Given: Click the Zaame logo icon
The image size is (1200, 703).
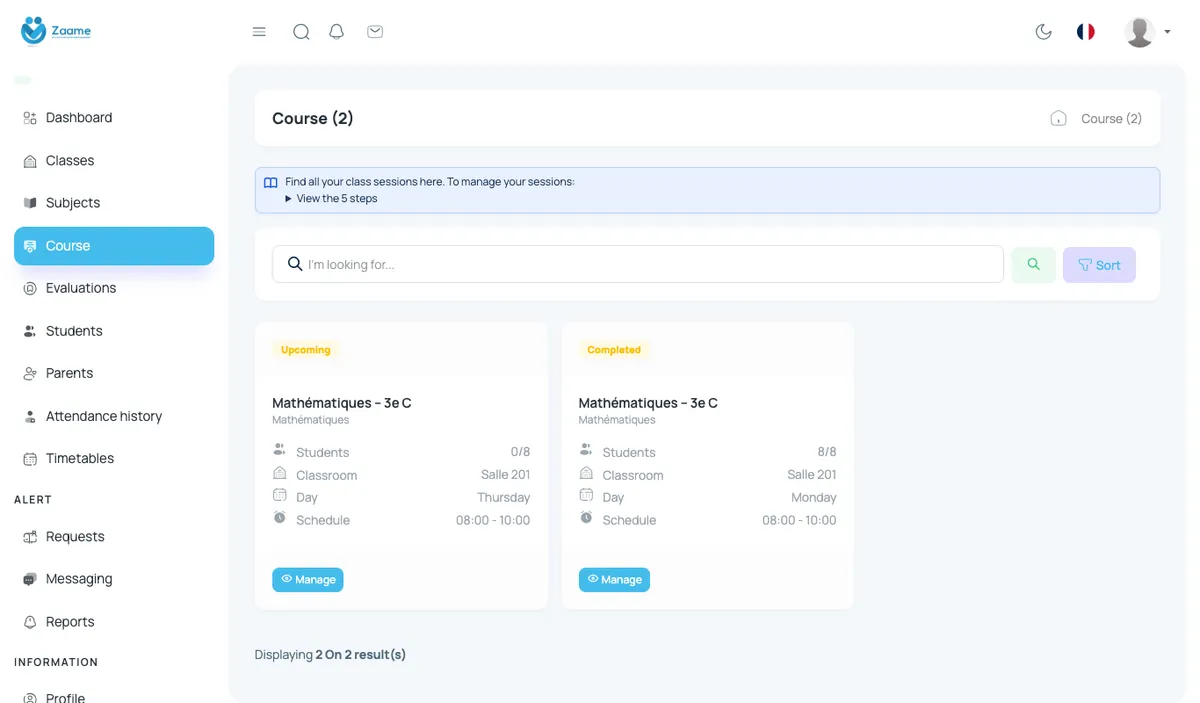Looking at the screenshot, I should tap(34, 31).
